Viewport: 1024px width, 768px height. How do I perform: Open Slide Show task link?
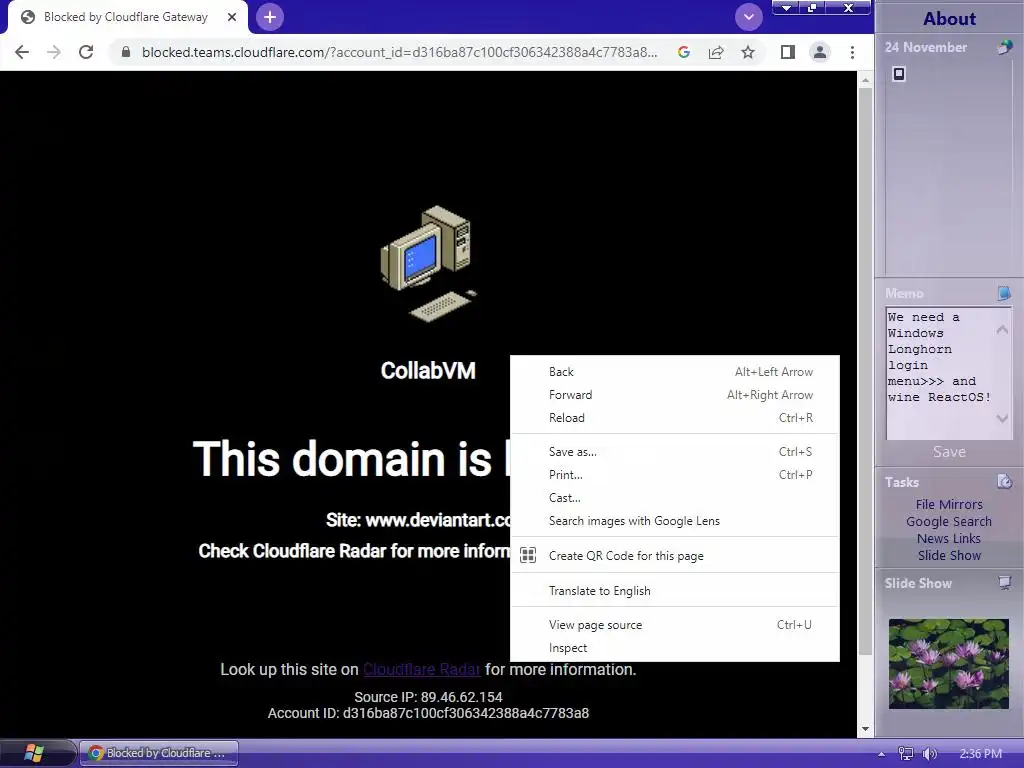tap(949, 555)
